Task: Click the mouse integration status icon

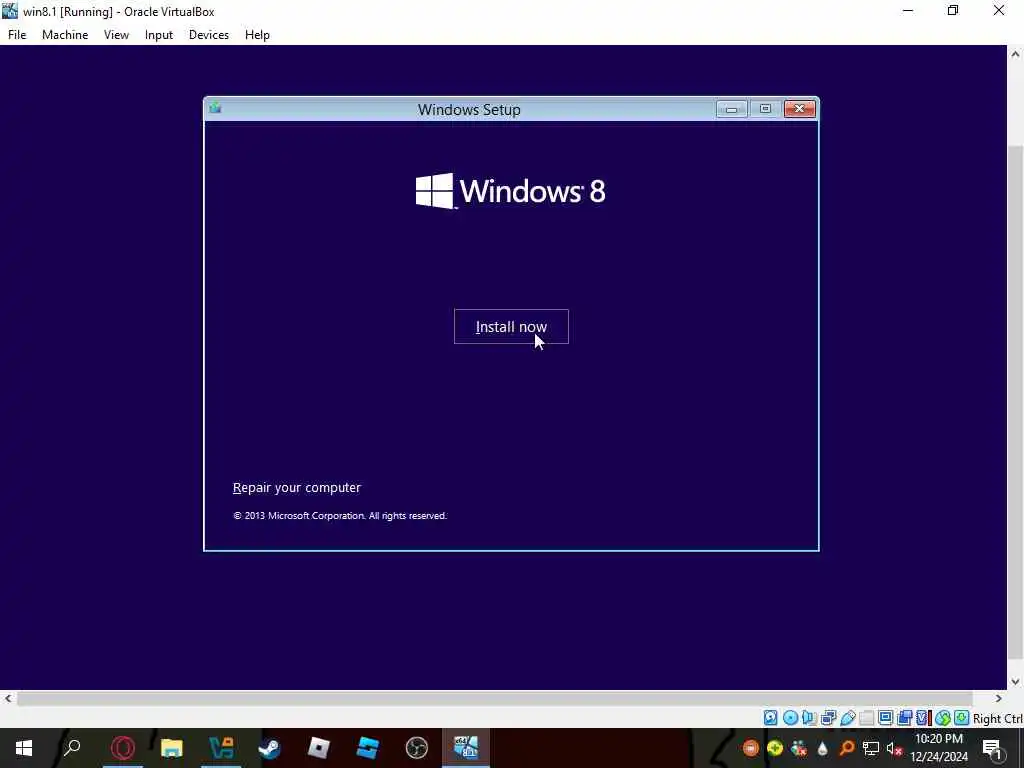Action: [x=942, y=718]
